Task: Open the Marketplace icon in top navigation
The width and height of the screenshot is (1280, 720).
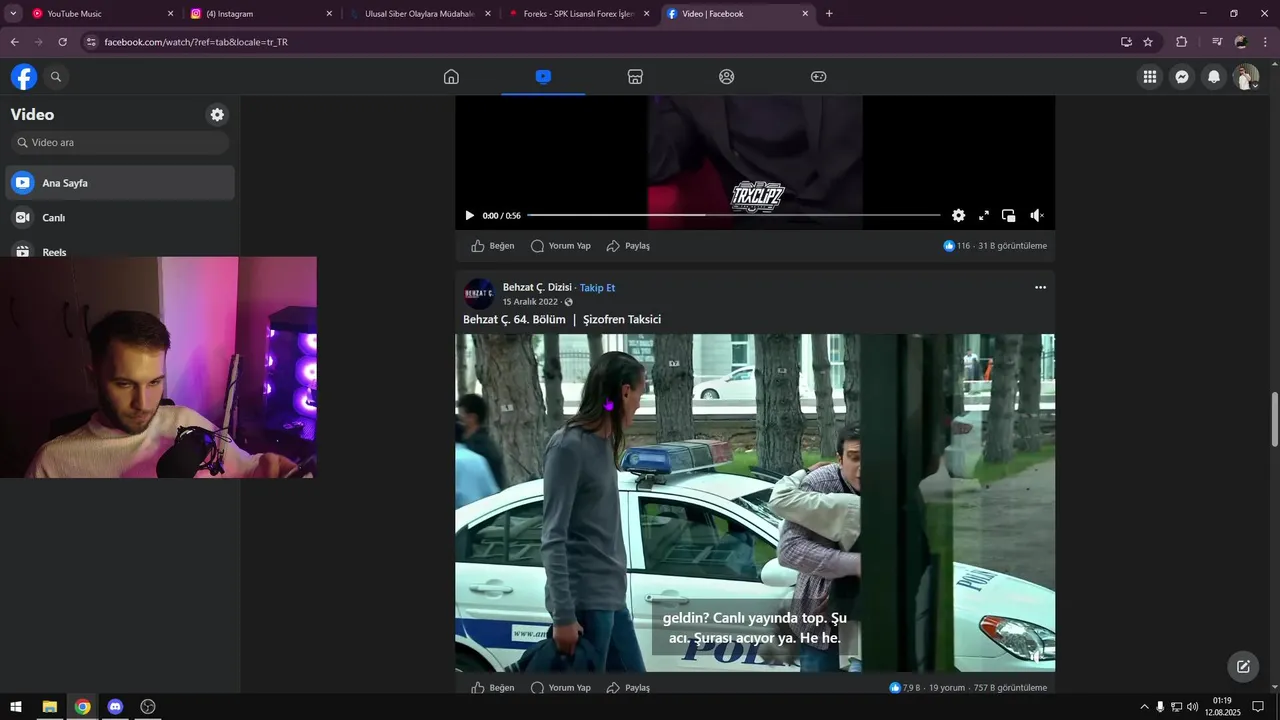Action: point(635,77)
